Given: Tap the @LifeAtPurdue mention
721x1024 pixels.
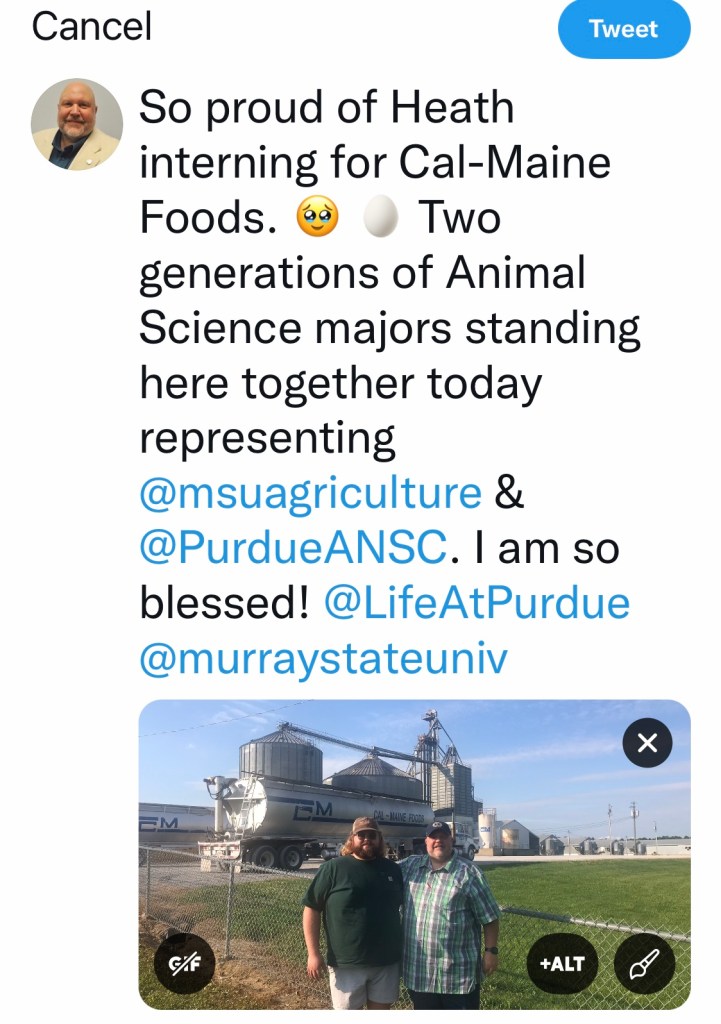Looking at the screenshot, I should 476,603.
